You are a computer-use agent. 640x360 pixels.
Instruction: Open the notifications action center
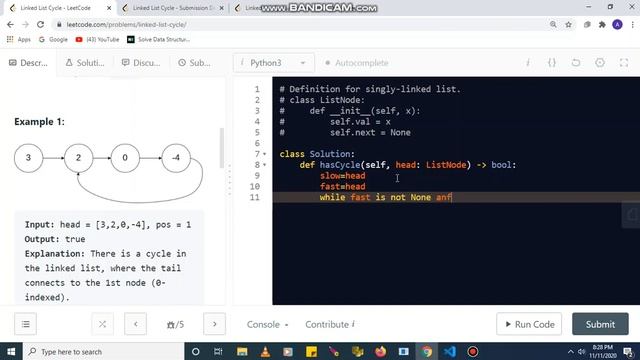[x=629, y=351]
